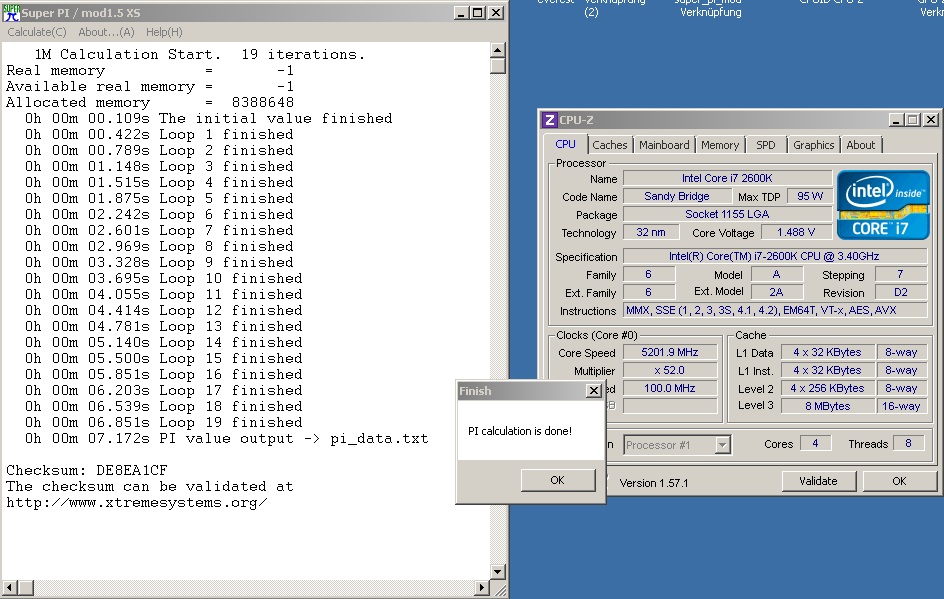Image resolution: width=944 pixels, height=599 pixels.
Task: Click the Package value 'Socket 1155 LGA'
Action: tap(727, 214)
